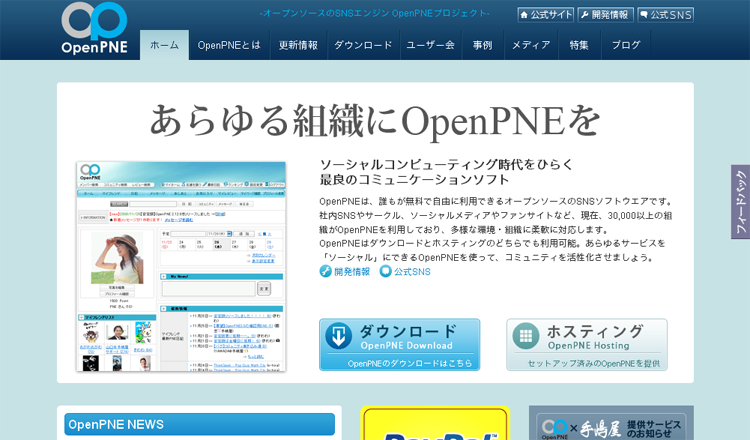Click the house icon beside 公式サイト
Image resolution: width=750 pixels, height=440 pixels.
(524, 15)
